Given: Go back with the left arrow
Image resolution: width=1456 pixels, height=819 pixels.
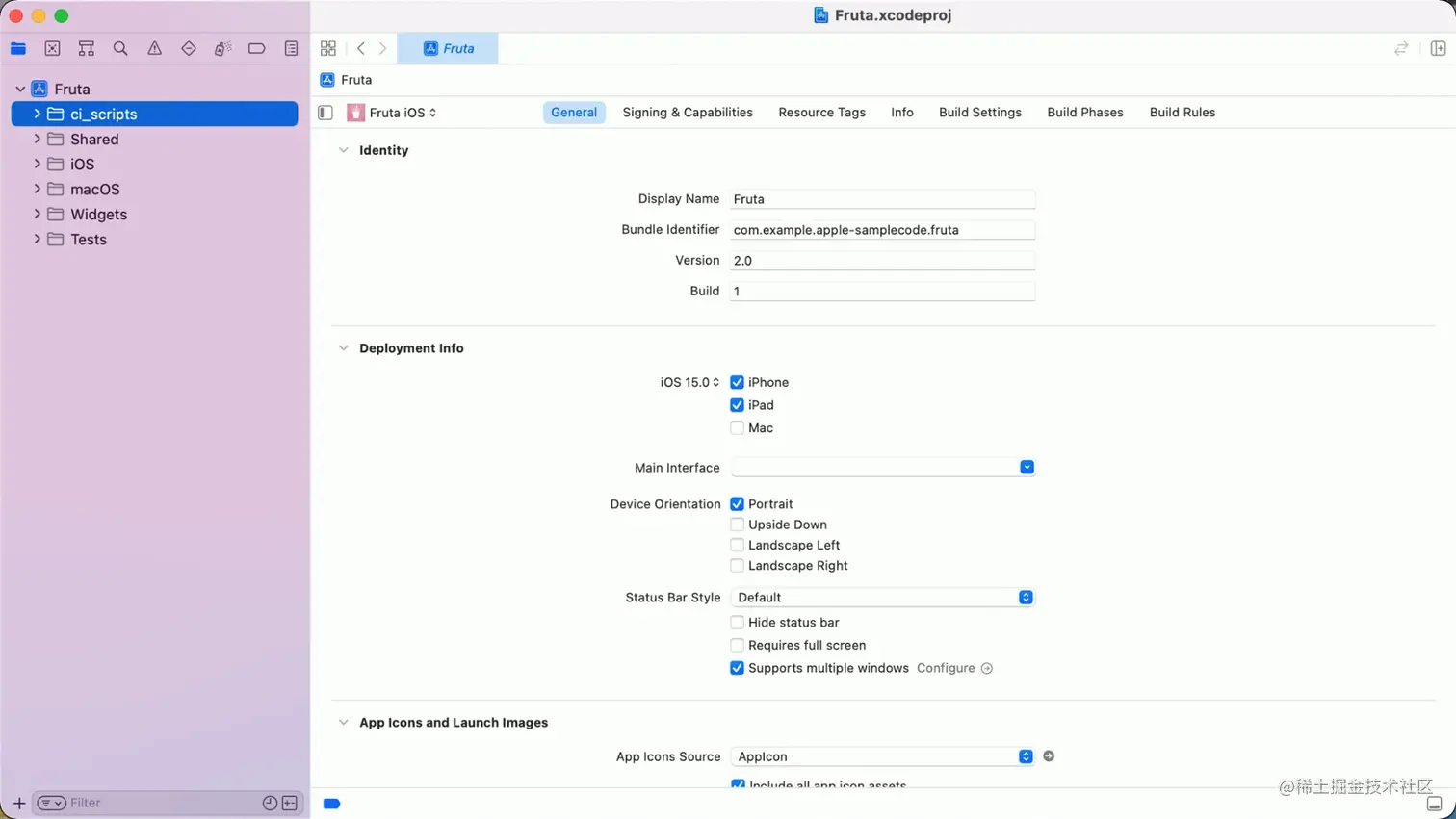Looking at the screenshot, I should [361, 48].
